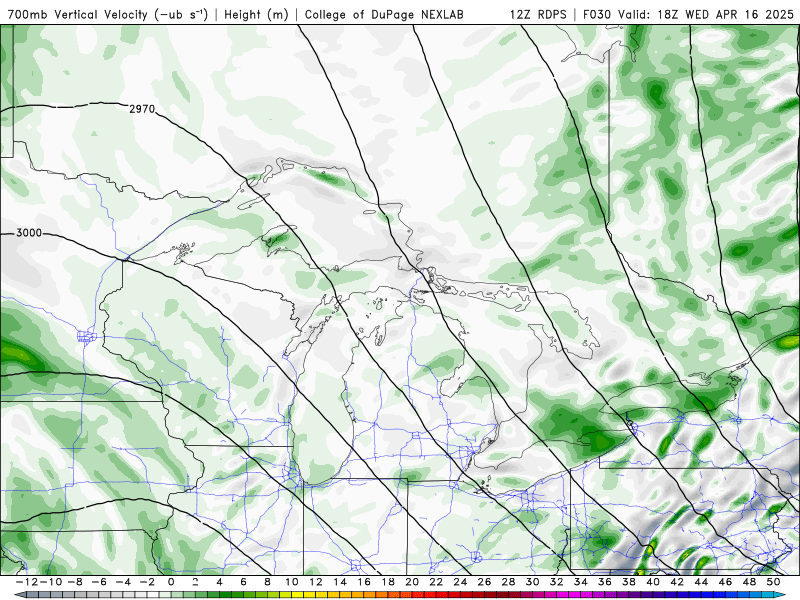This screenshot has width=800, height=600.
Task: Click the "-8" value on the color scale
Action: click(75, 582)
